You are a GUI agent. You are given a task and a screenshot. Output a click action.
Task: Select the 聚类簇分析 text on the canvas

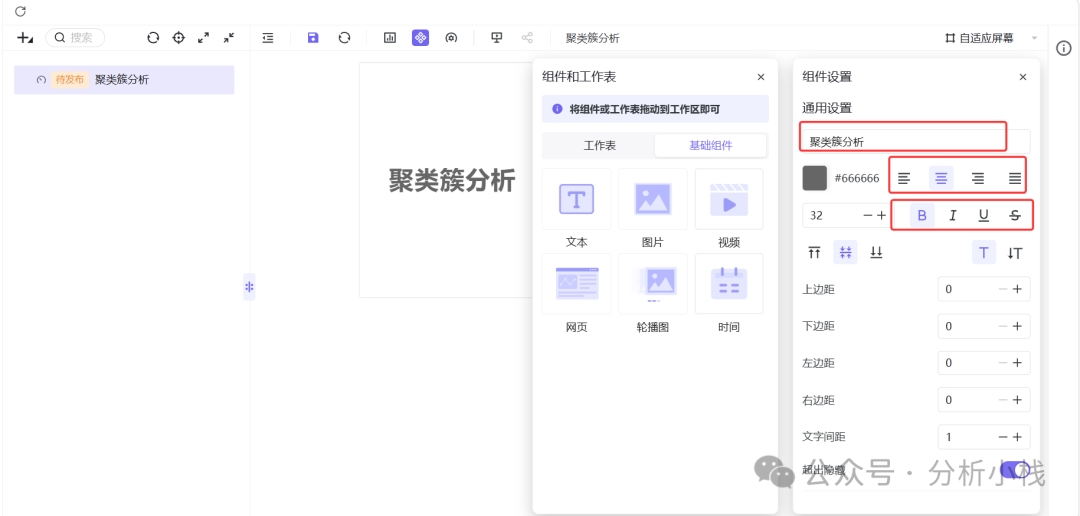point(452,181)
